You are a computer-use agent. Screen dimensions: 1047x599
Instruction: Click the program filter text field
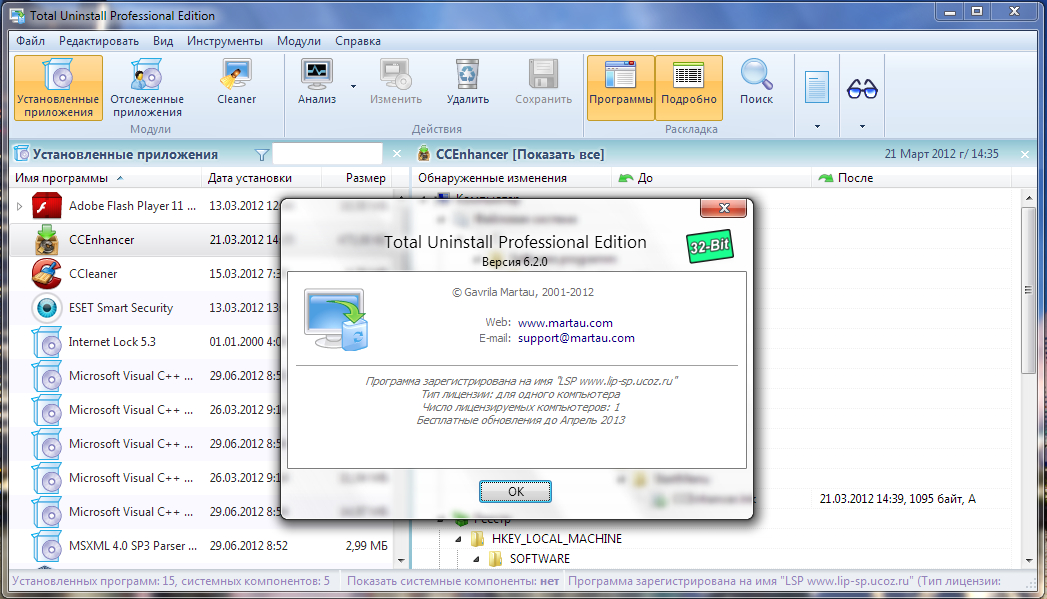click(327, 154)
